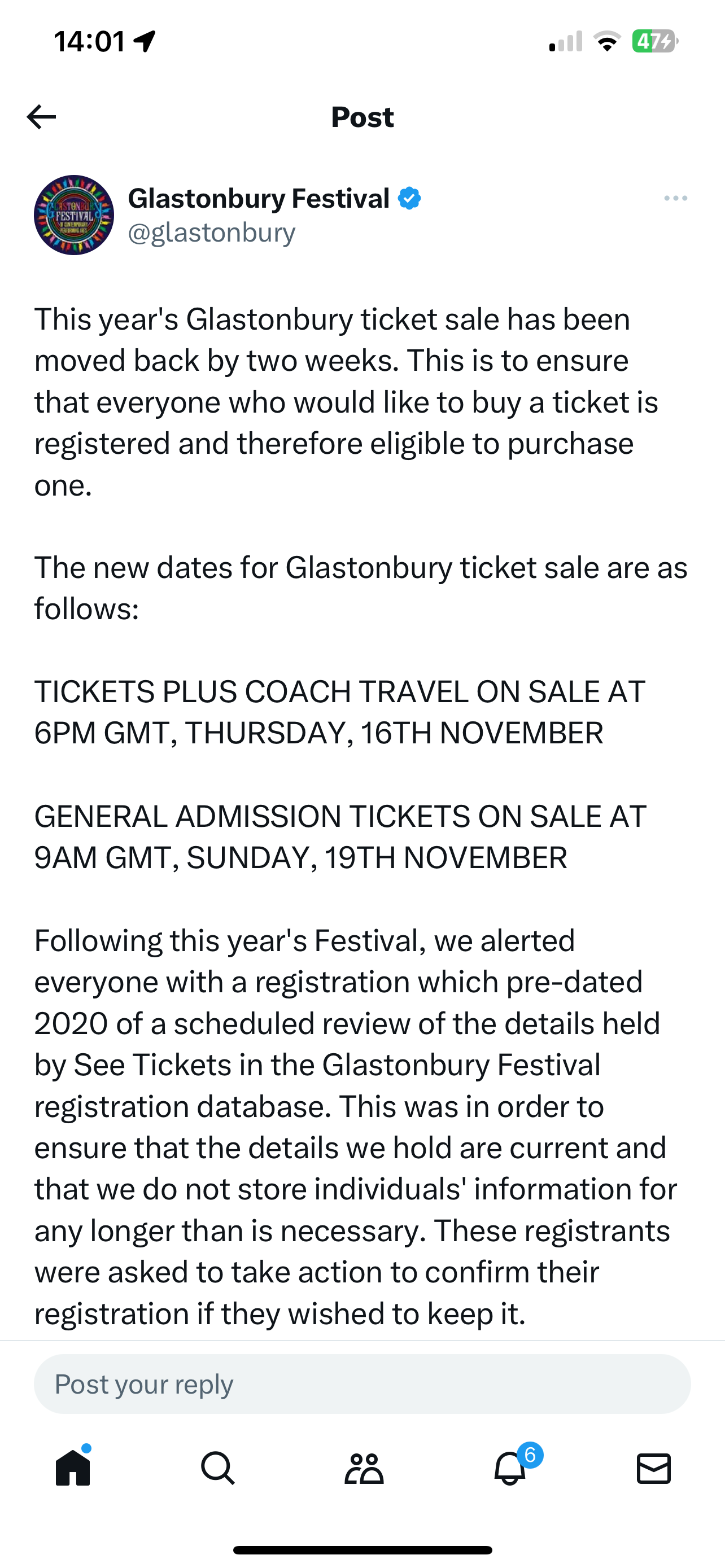
Task: Tap the blue verified badge
Action: coord(409,199)
